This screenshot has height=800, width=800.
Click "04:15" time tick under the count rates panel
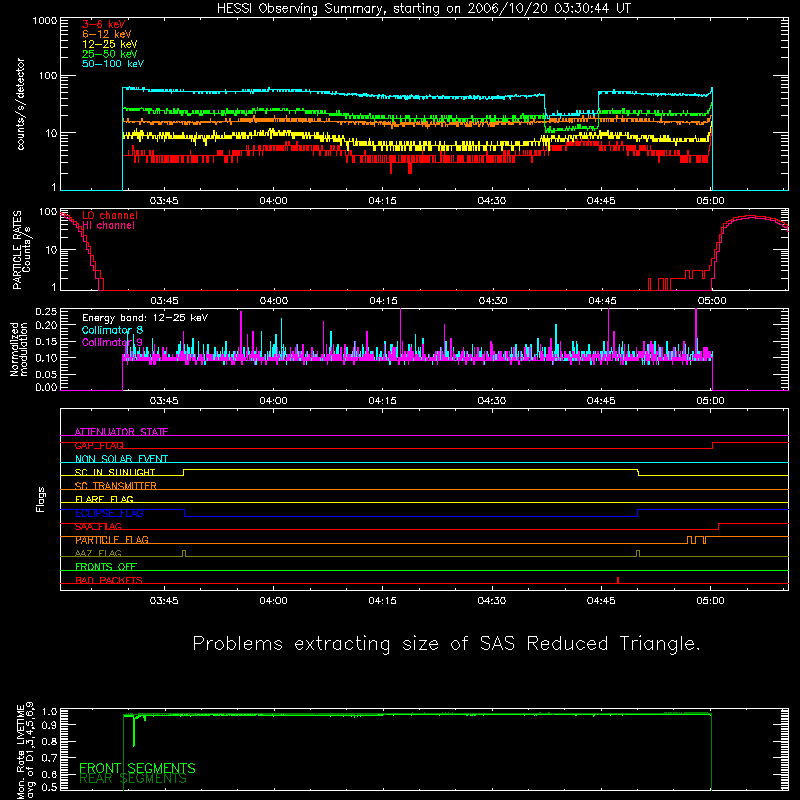(382, 201)
